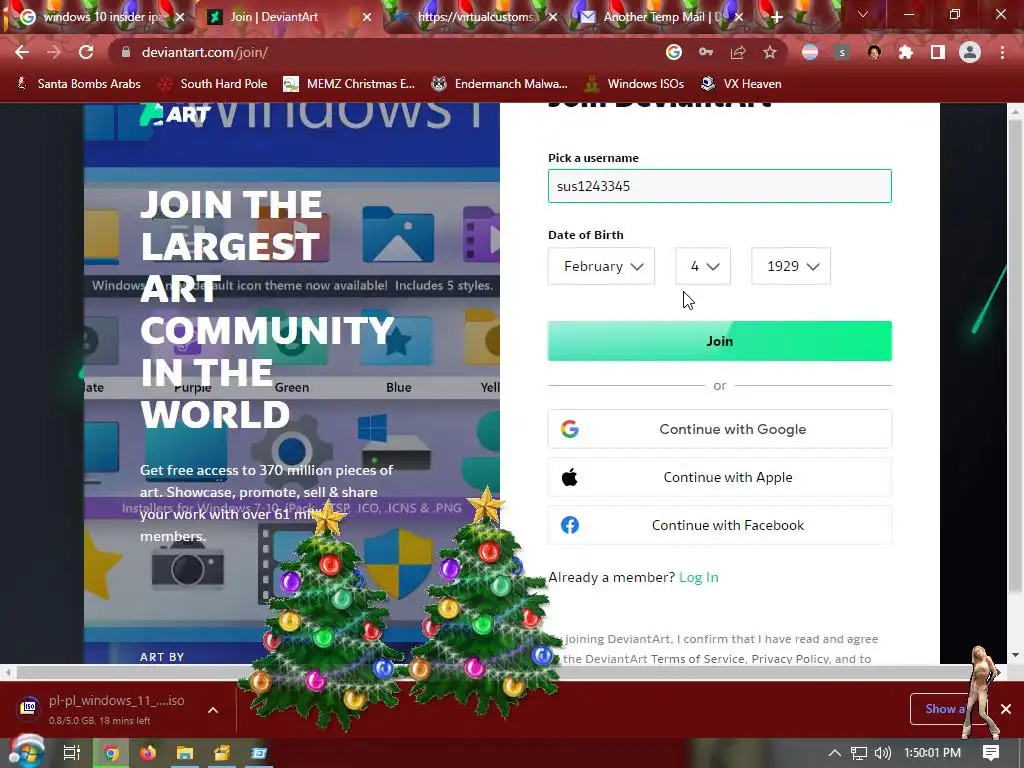Open Firefox from the taskbar
The image size is (1024, 768).
click(148, 753)
